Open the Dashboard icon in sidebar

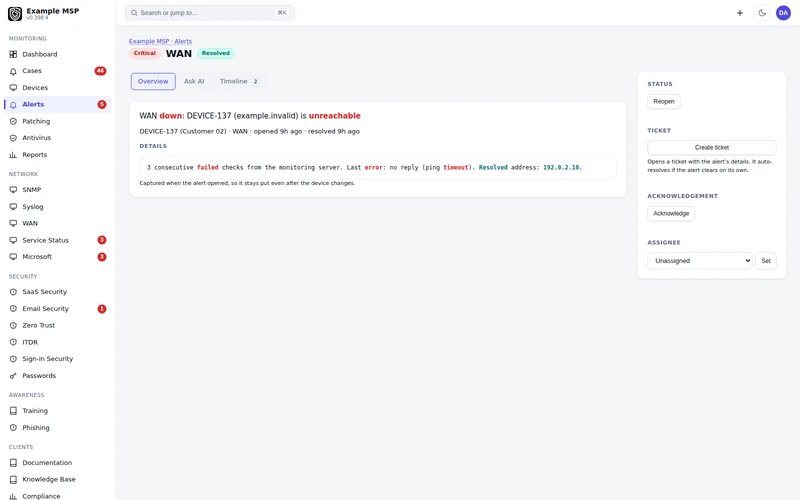(x=13, y=54)
